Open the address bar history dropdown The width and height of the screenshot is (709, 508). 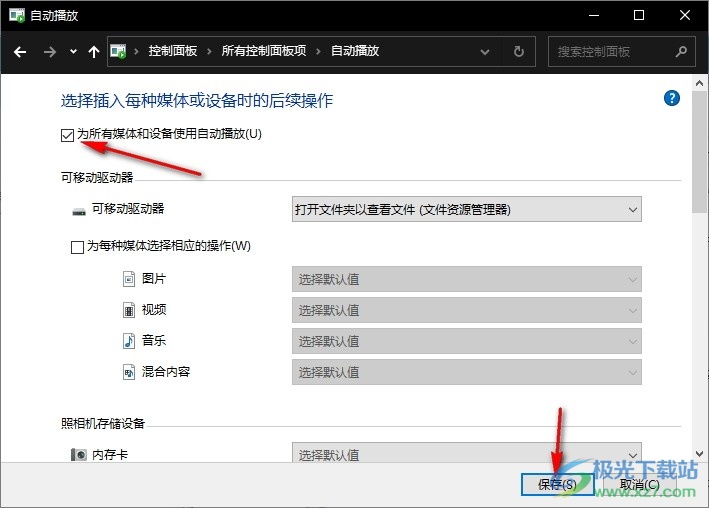click(485, 52)
